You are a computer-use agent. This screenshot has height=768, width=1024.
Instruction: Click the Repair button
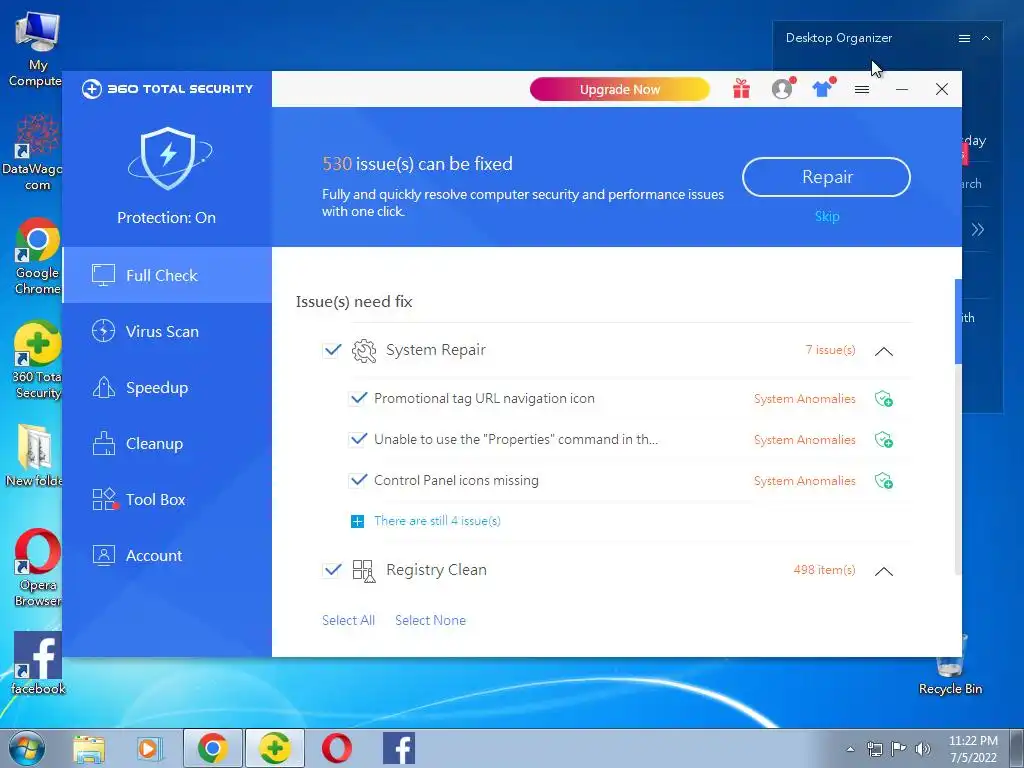tap(826, 177)
